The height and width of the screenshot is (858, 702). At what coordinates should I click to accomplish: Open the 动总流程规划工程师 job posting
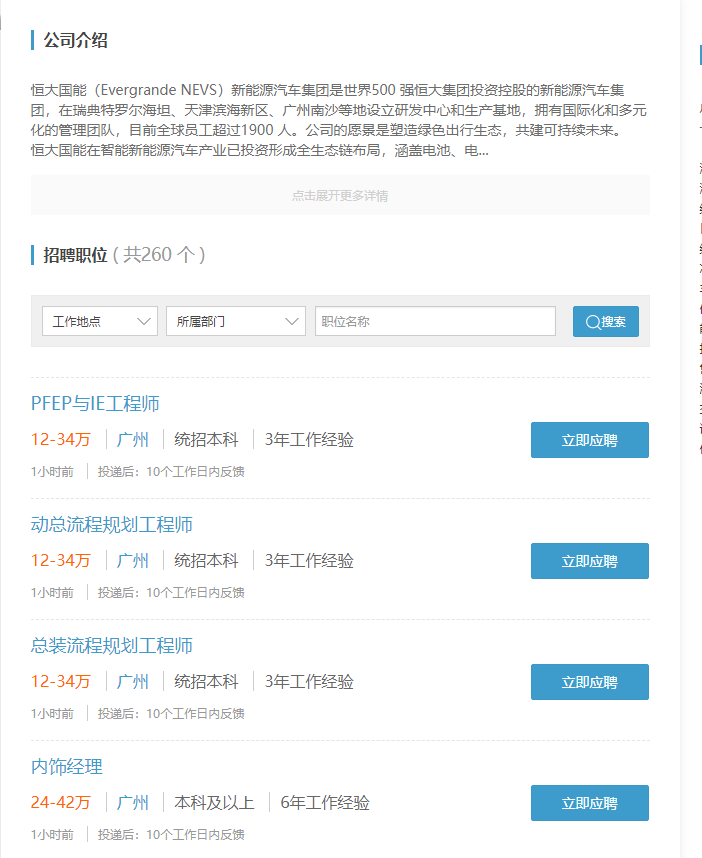coord(112,525)
